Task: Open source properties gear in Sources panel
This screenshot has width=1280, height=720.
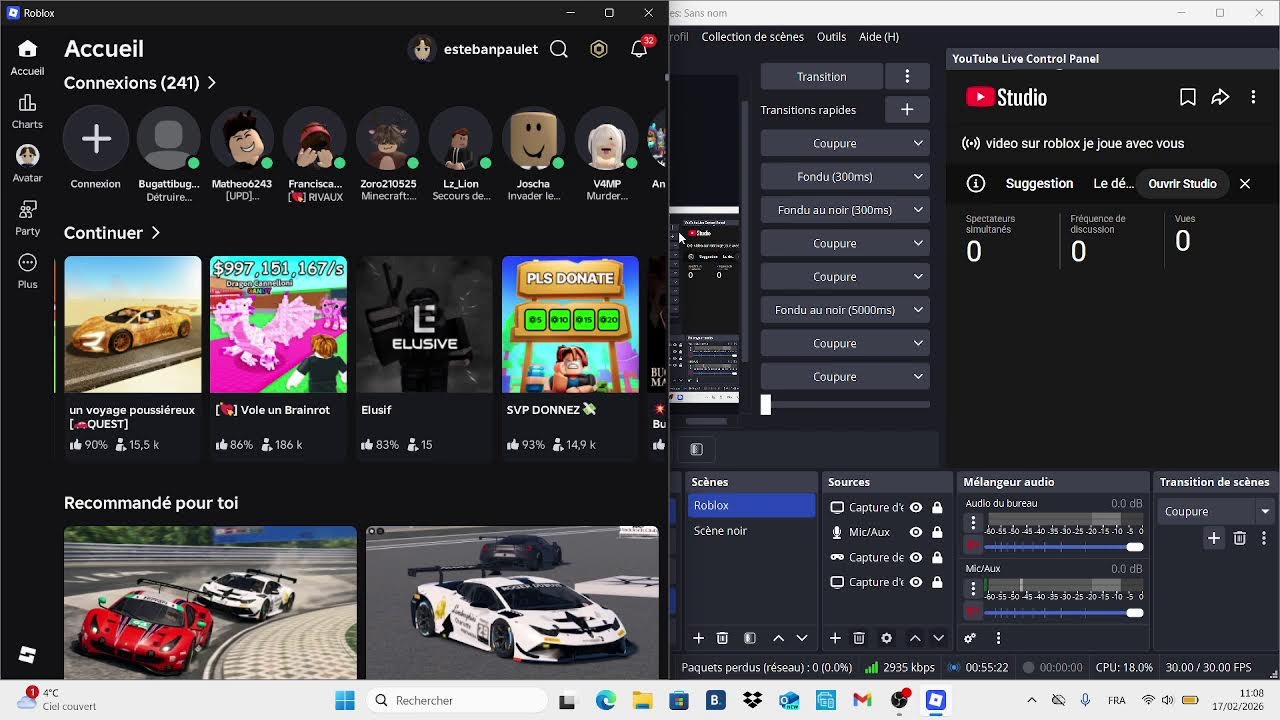Action: pyautogui.click(x=886, y=638)
